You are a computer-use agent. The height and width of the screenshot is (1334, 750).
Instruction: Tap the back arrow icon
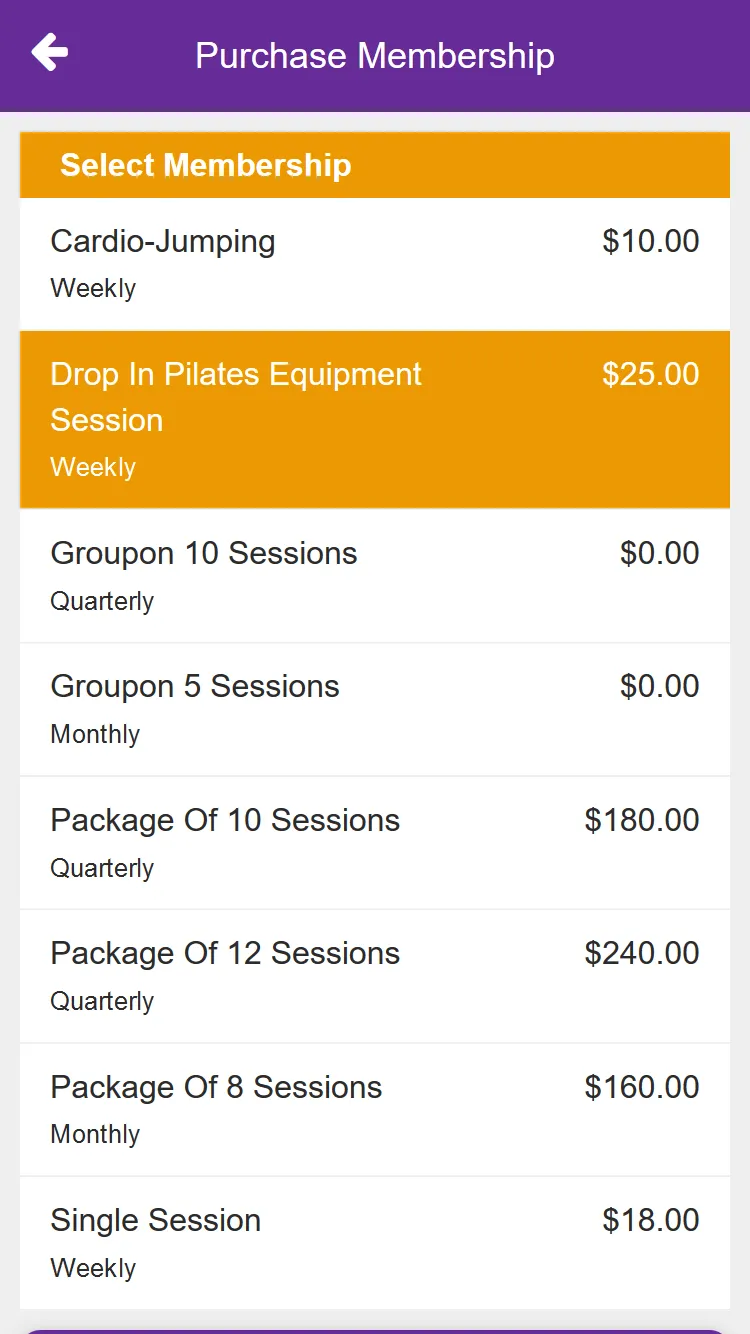[x=49, y=53]
